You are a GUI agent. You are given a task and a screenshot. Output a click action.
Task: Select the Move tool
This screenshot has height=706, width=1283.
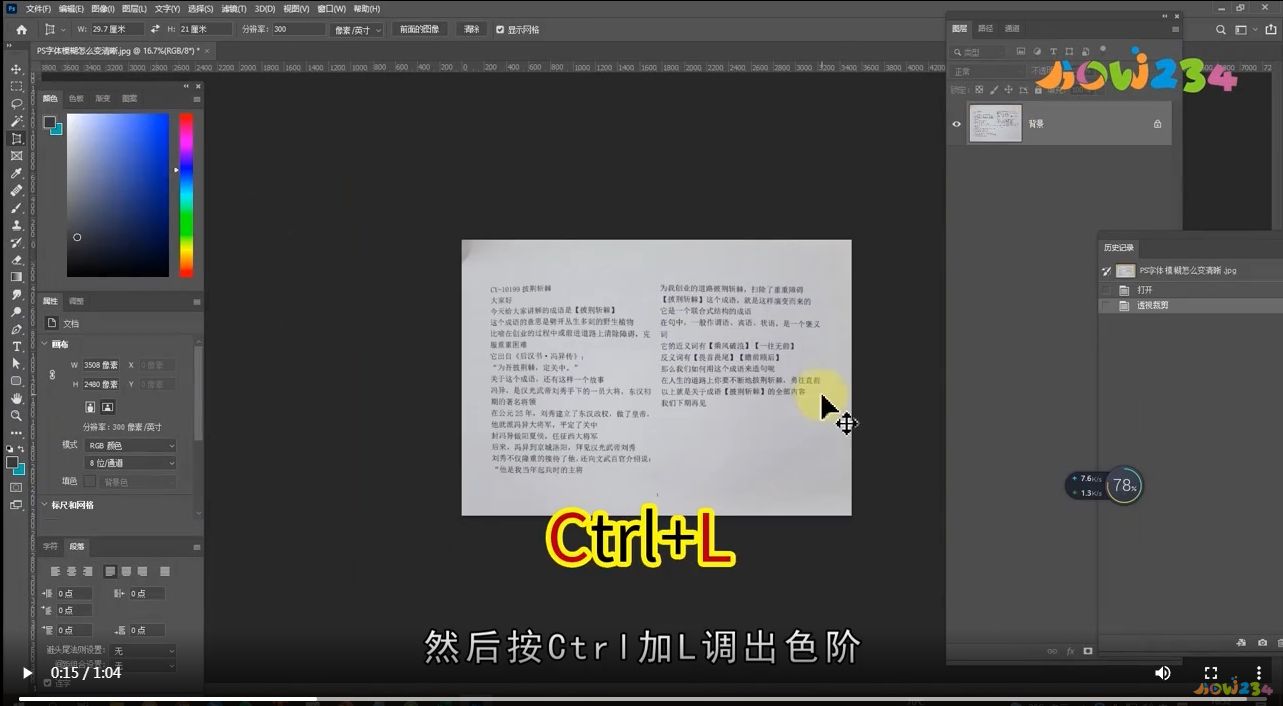pyautogui.click(x=16, y=69)
